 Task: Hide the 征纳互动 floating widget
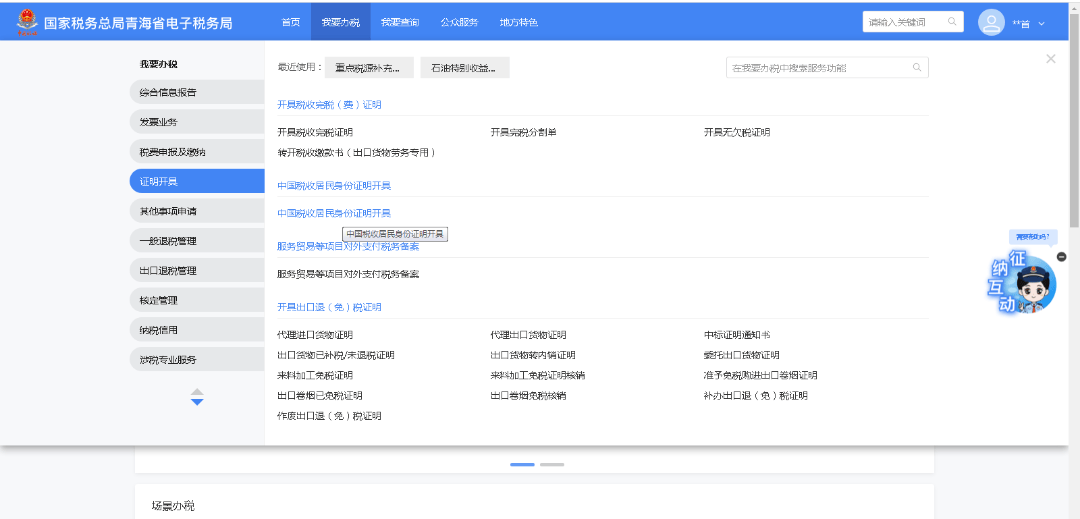click(x=1061, y=257)
